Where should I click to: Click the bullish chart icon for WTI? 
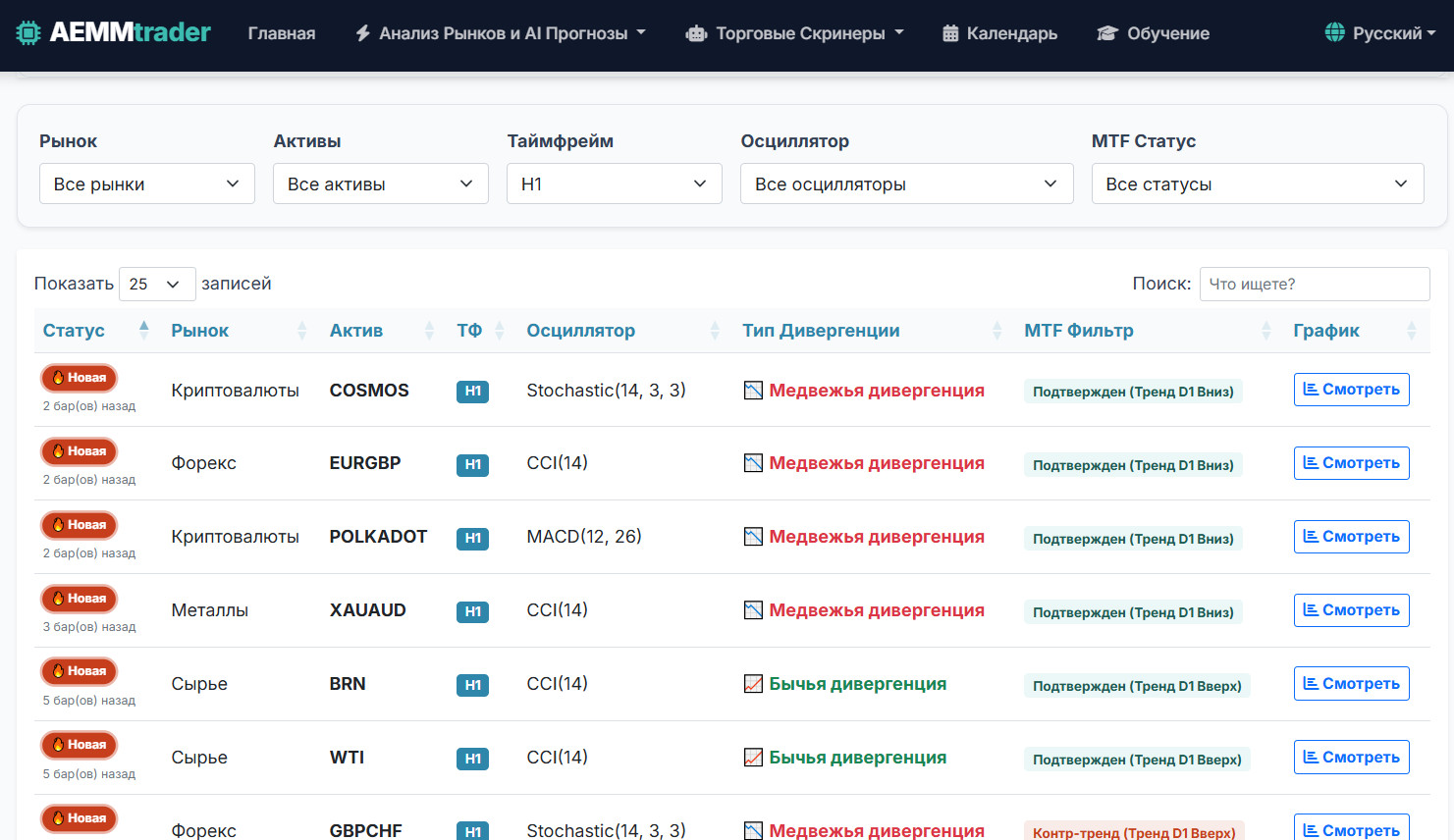[x=753, y=758]
